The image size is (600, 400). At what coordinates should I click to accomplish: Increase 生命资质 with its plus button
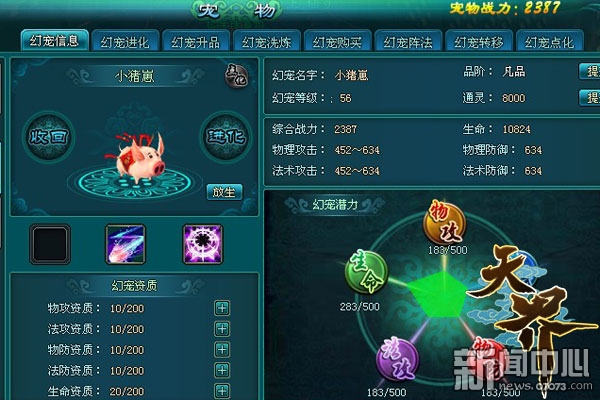(222, 391)
